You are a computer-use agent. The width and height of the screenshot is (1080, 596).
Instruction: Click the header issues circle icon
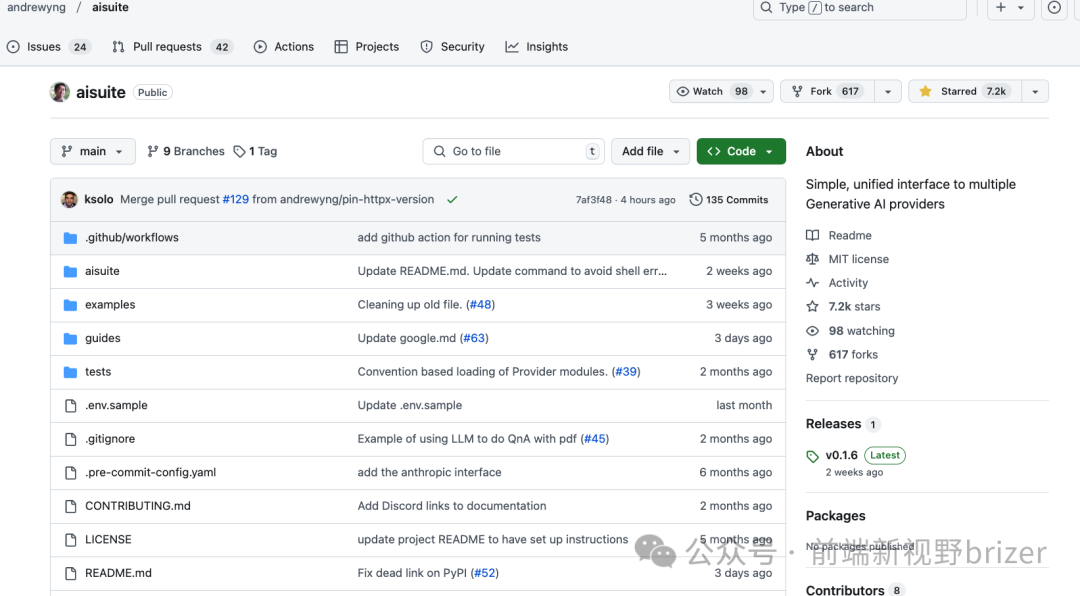click(1054, 7)
